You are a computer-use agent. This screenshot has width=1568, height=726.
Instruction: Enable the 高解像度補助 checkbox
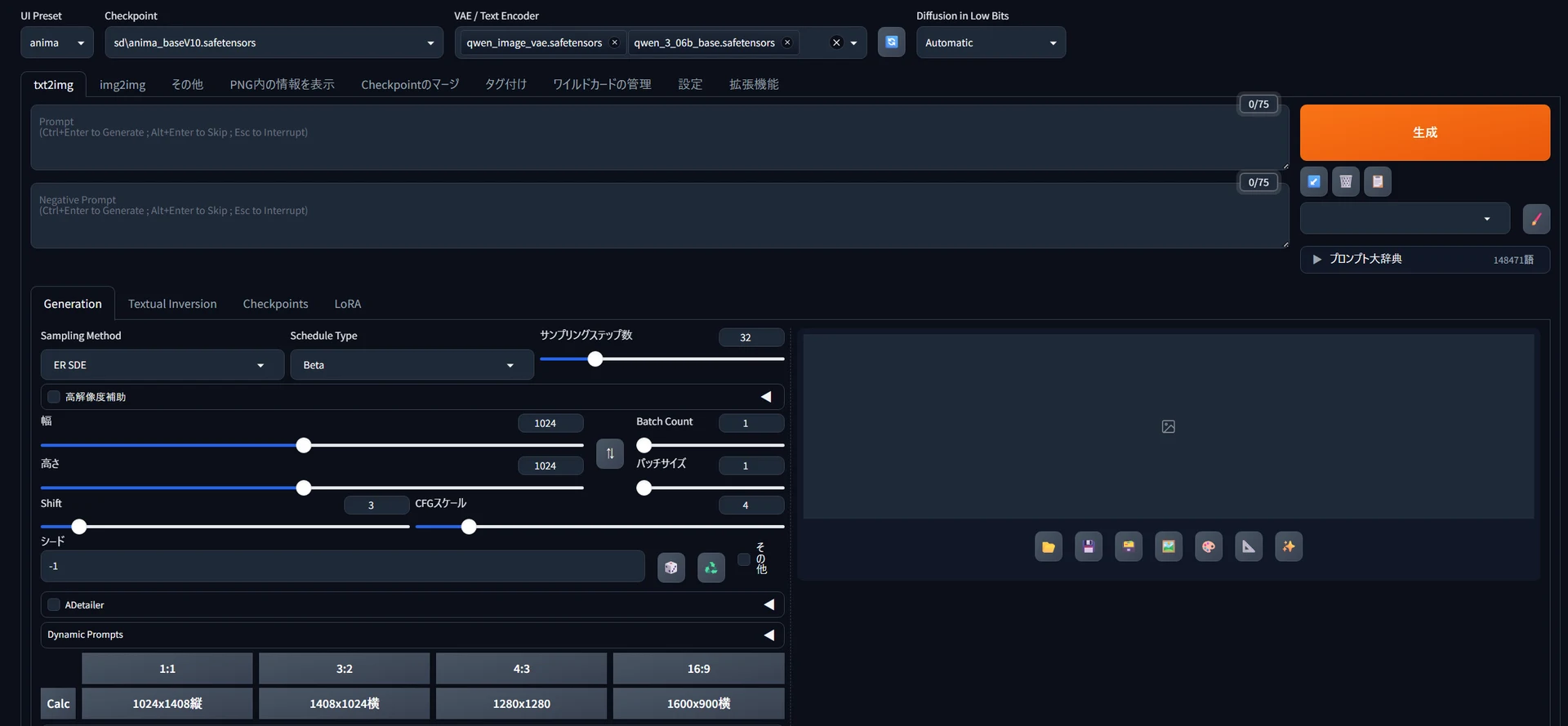(54, 397)
